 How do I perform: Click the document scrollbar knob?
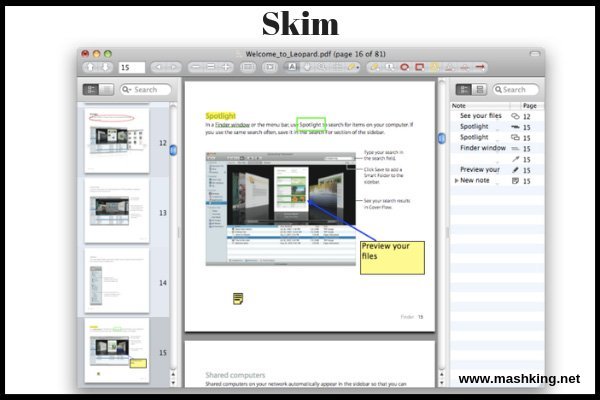(x=442, y=138)
